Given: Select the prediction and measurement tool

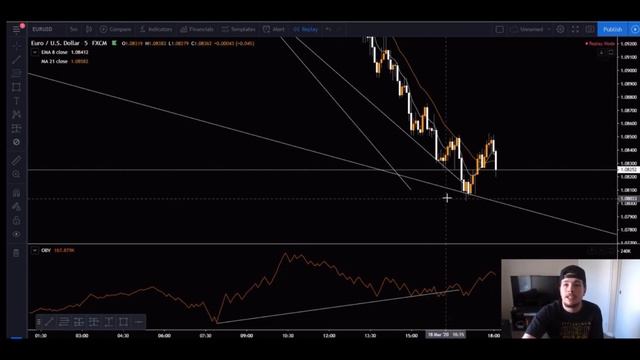Looking at the screenshot, I should point(16,128).
